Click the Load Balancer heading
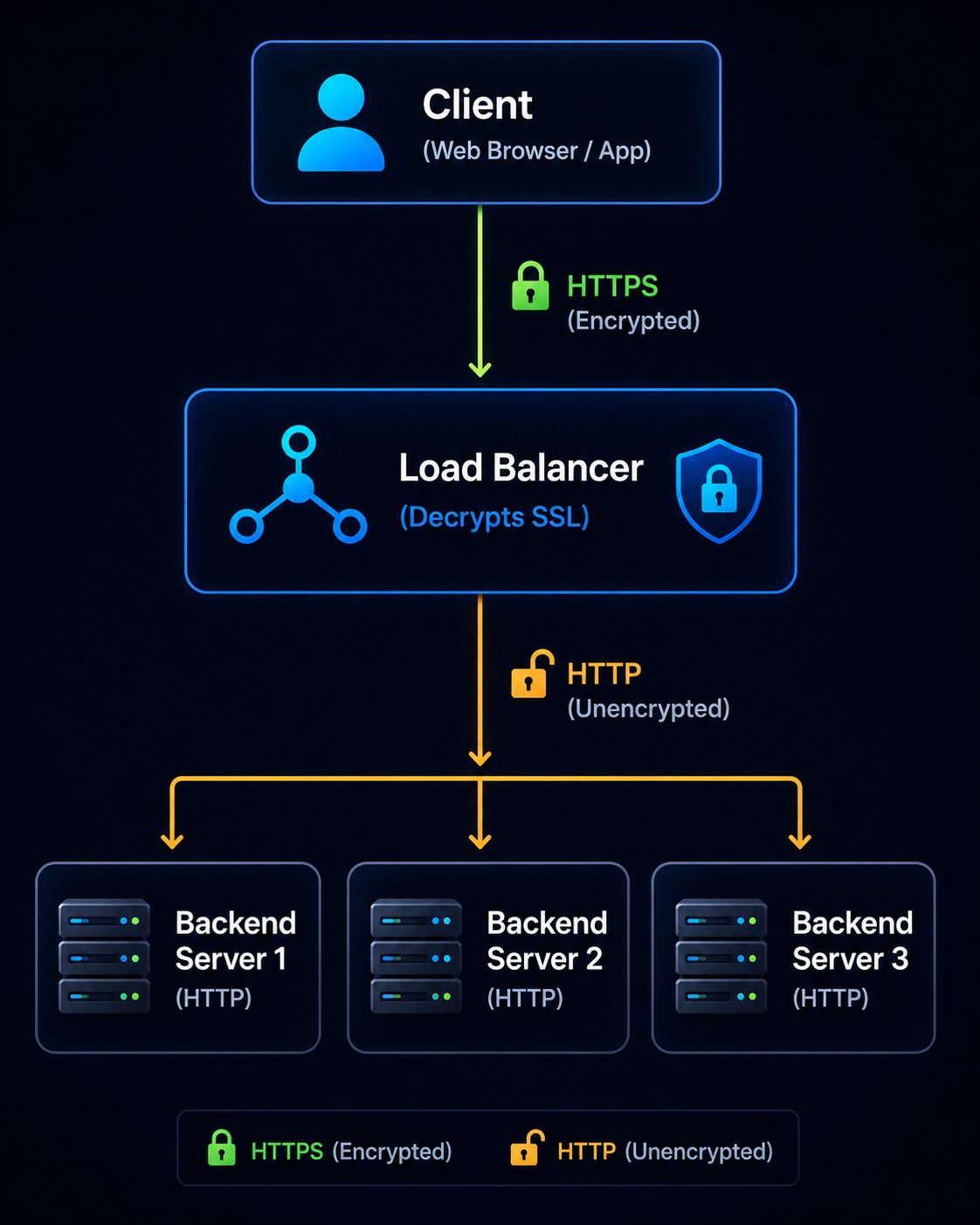This screenshot has width=980, height=1225. (x=521, y=468)
